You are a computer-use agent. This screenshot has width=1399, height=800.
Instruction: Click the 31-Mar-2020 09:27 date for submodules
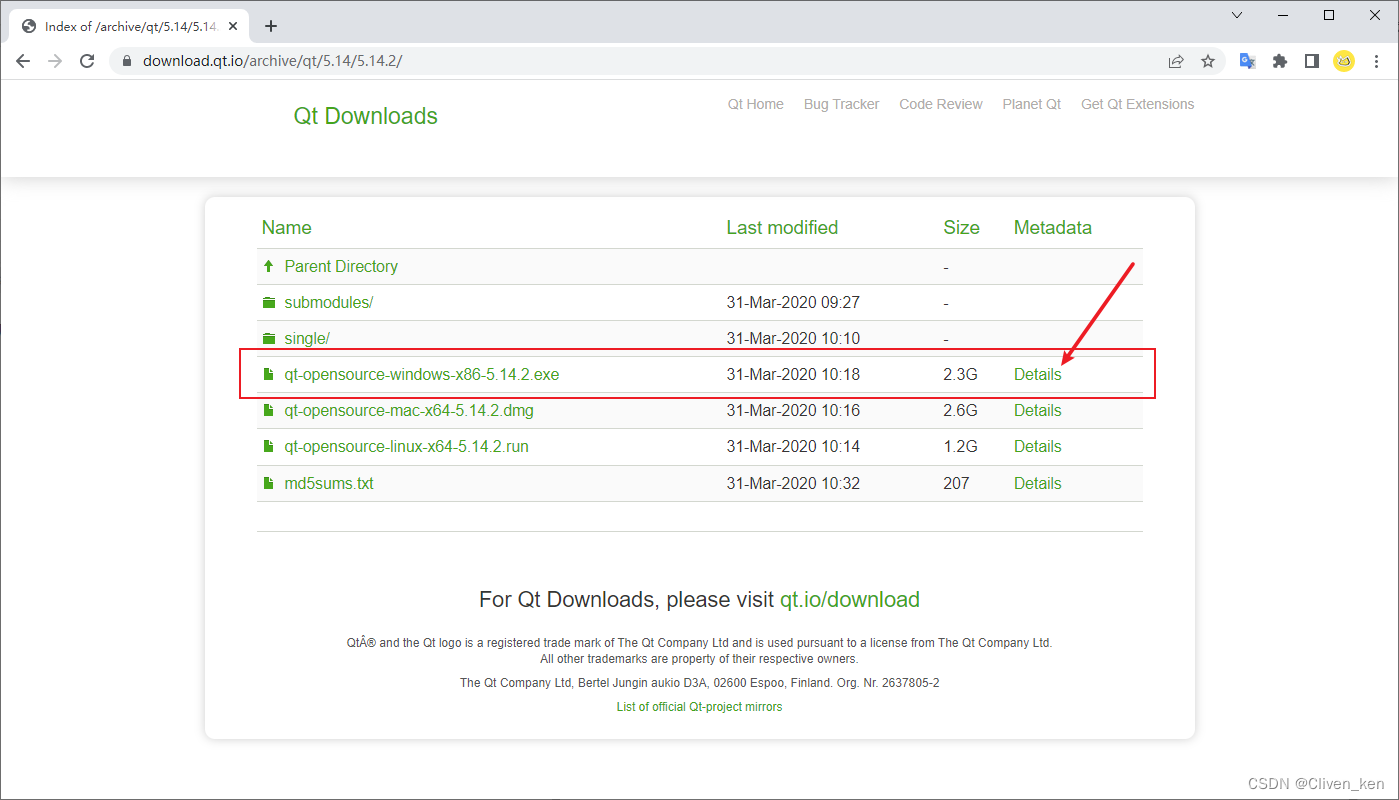click(x=793, y=302)
